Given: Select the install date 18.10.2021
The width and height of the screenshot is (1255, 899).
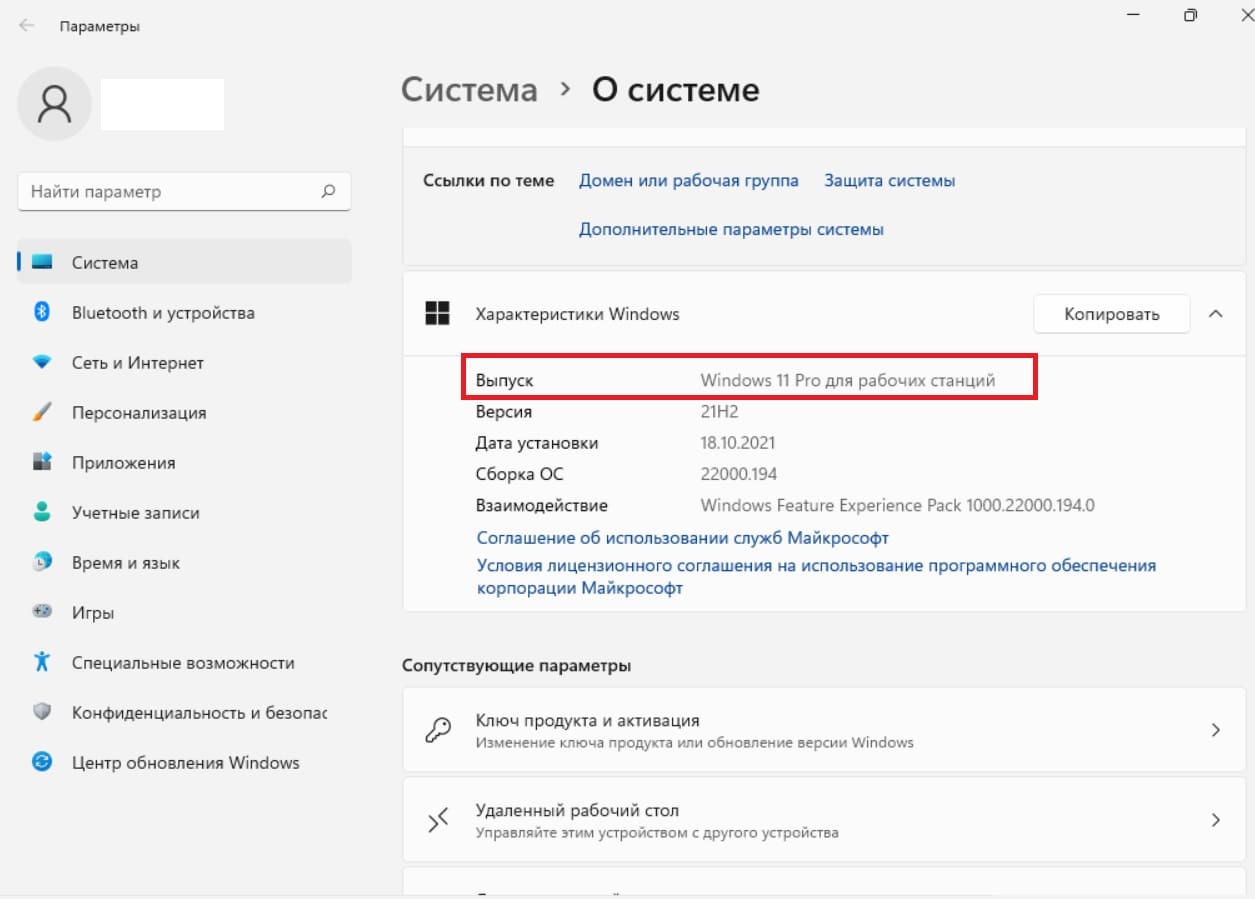Looking at the screenshot, I should [738, 442].
